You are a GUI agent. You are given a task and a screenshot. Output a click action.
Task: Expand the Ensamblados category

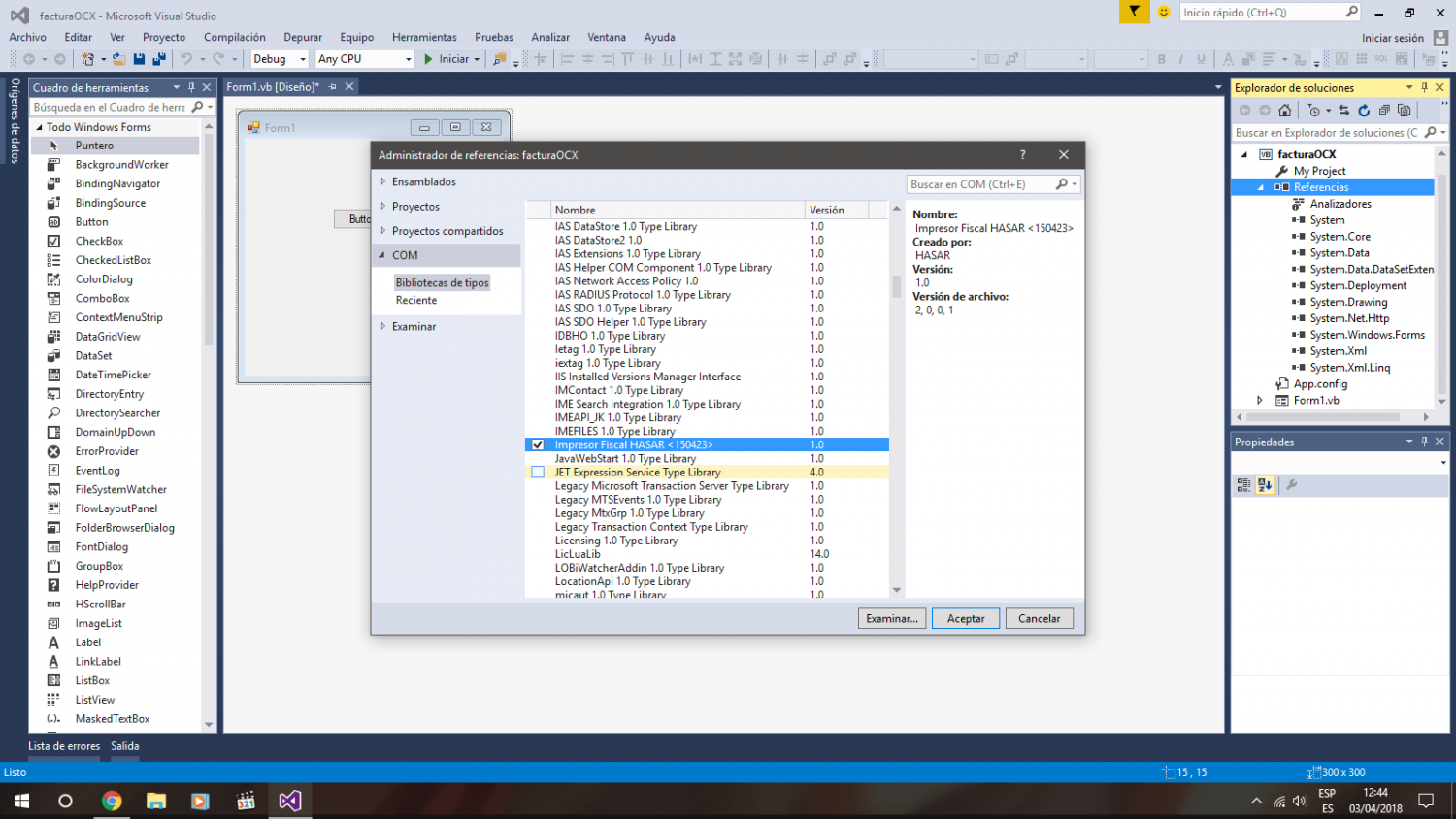pos(382,181)
